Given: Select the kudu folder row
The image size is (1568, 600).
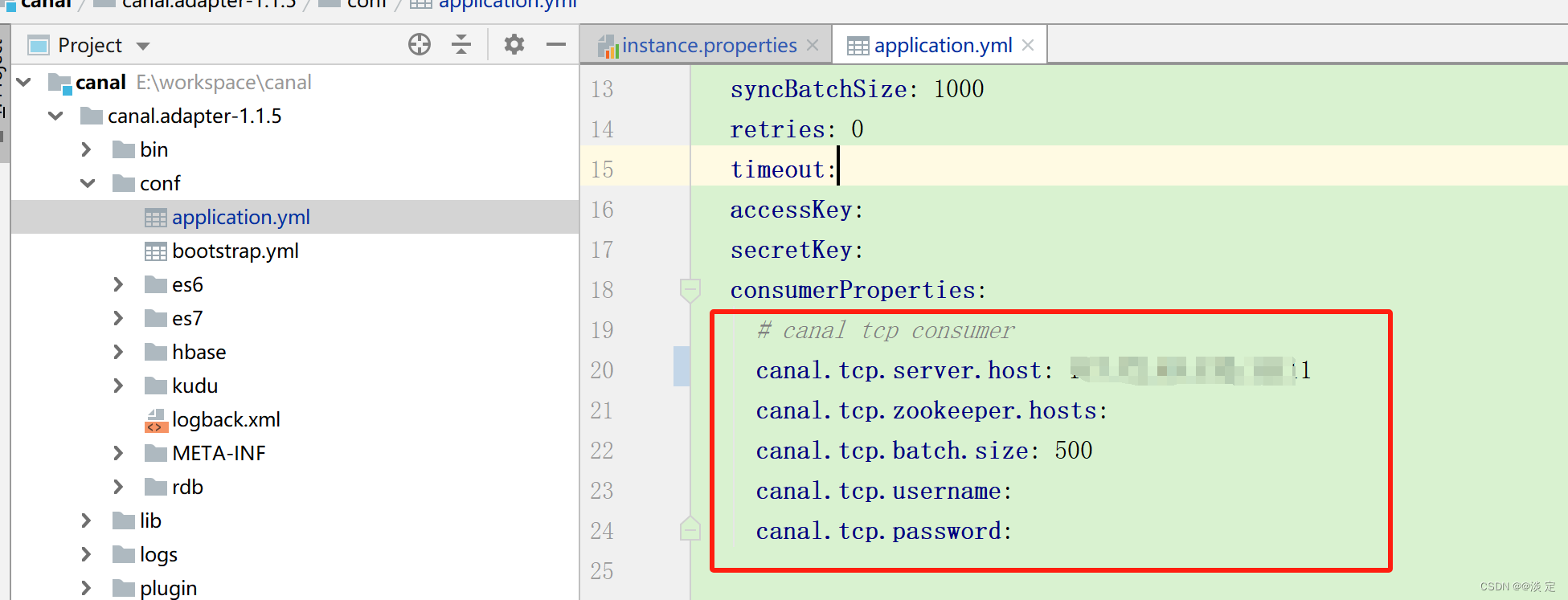Looking at the screenshot, I should [295, 386].
